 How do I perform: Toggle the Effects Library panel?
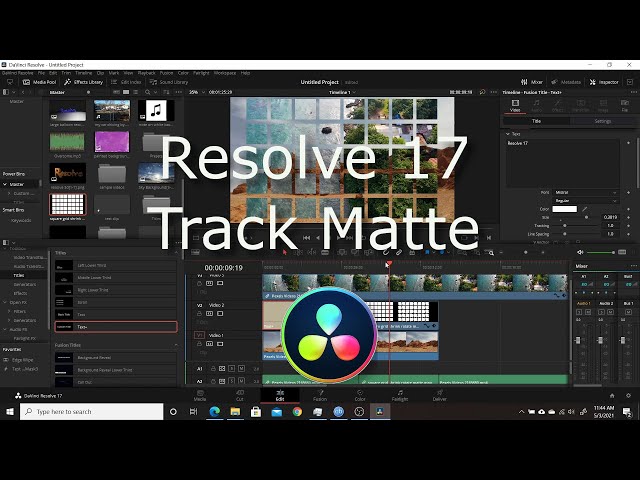tap(83, 82)
